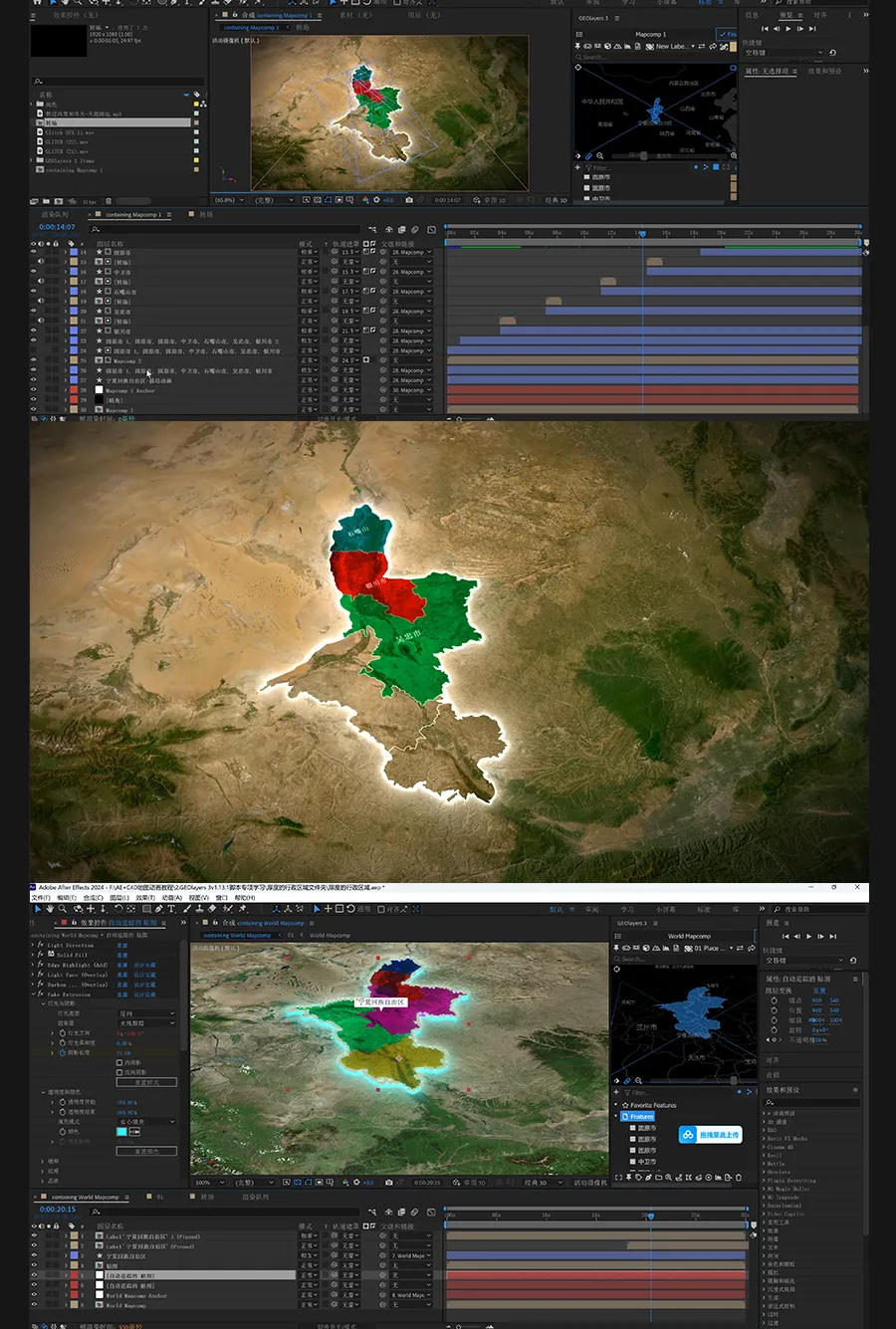Image resolution: width=896 pixels, height=1329 pixels.
Task: Toggle the fx switch of the Fake Extrusion effect
Action: click(x=40, y=995)
